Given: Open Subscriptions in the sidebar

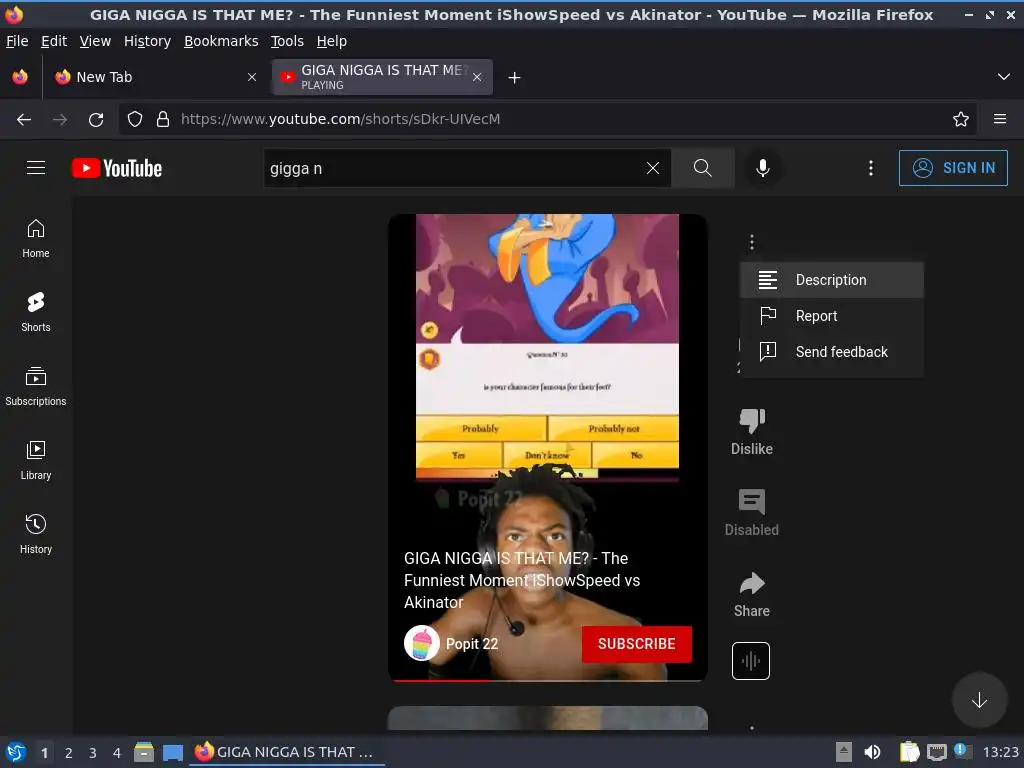Looking at the screenshot, I should click(36, 387).
